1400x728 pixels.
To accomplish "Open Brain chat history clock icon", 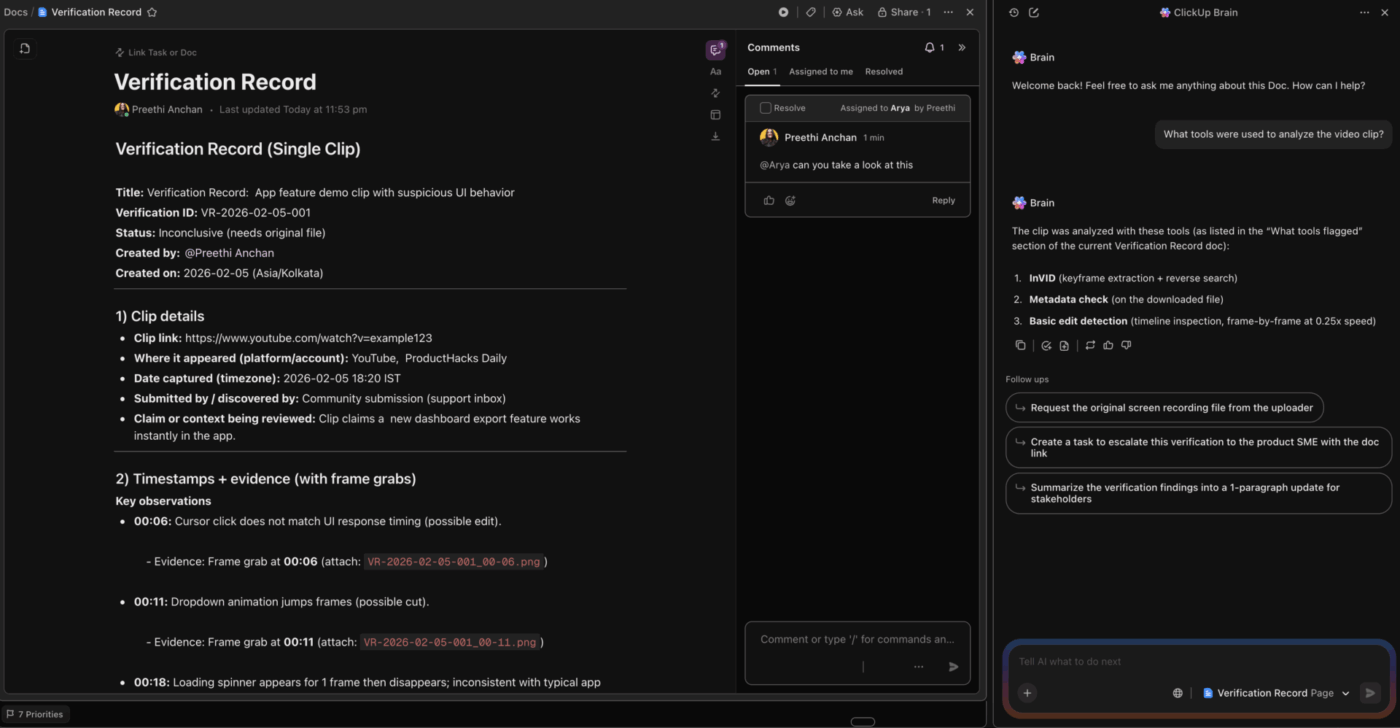I will pos(1014,12).
